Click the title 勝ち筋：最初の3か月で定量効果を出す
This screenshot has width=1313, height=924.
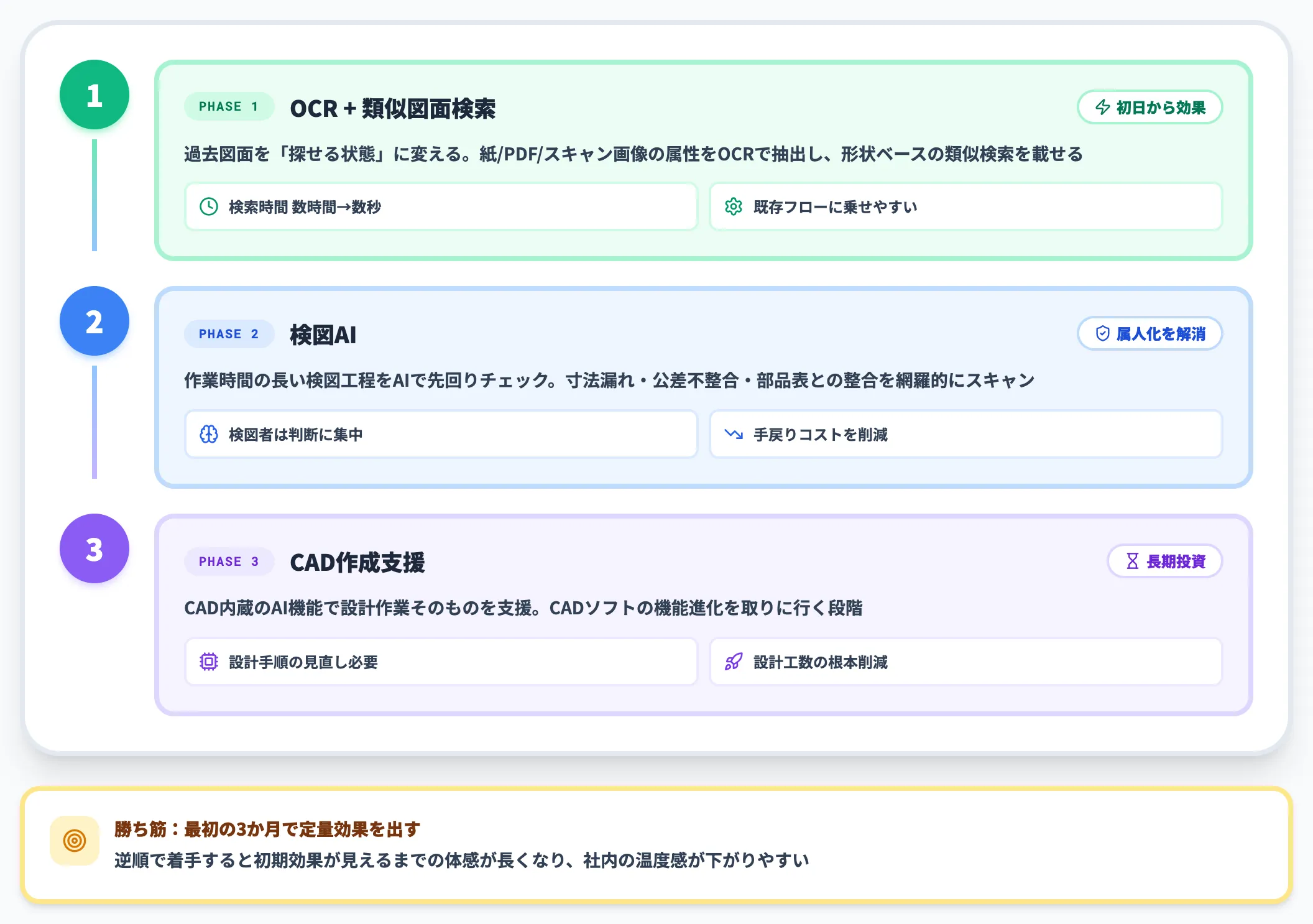point(267,829)
